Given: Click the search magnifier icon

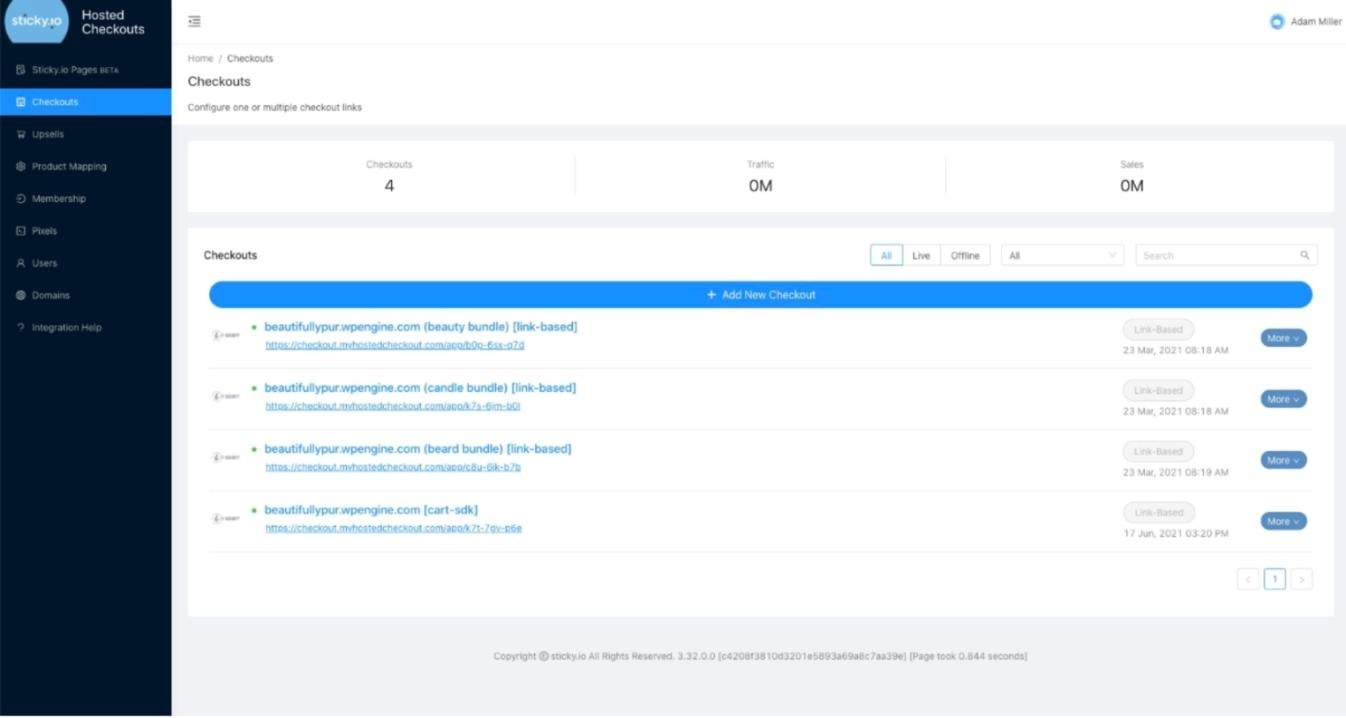Looking at the screenshot, I should click(1305, 256).
